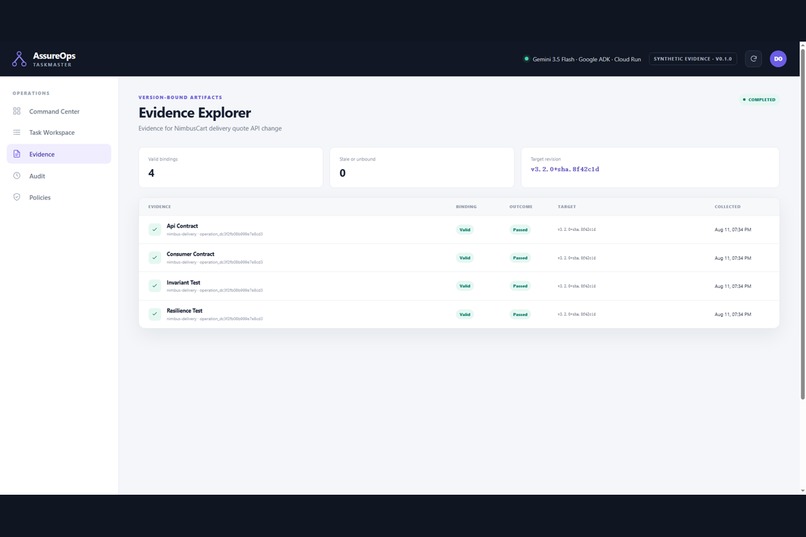The height and width of the screenshot is (537, 806).
Task: Select Evidence in sidebar
Action: (59, 154)
